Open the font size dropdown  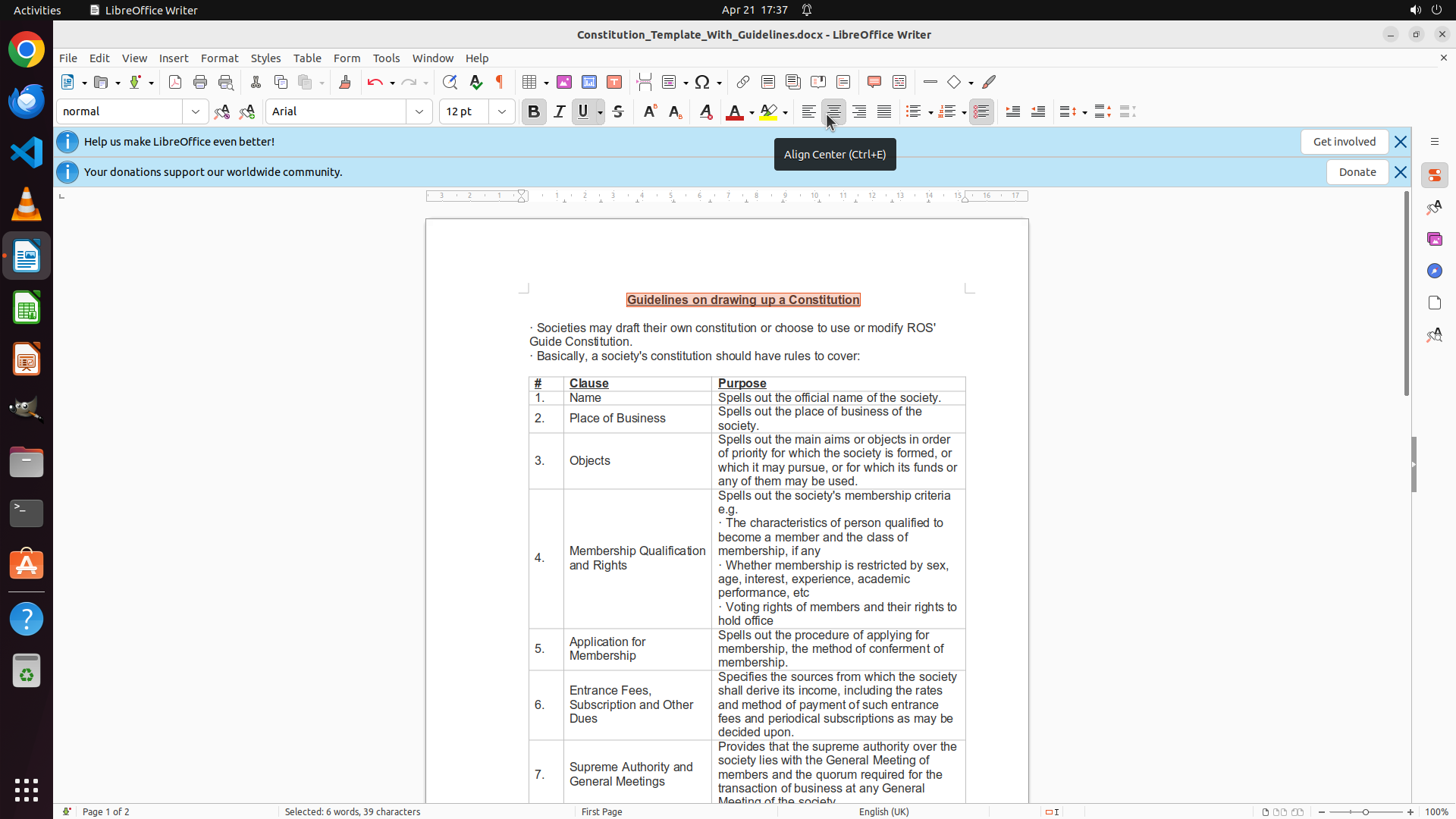tap(502, 111)
